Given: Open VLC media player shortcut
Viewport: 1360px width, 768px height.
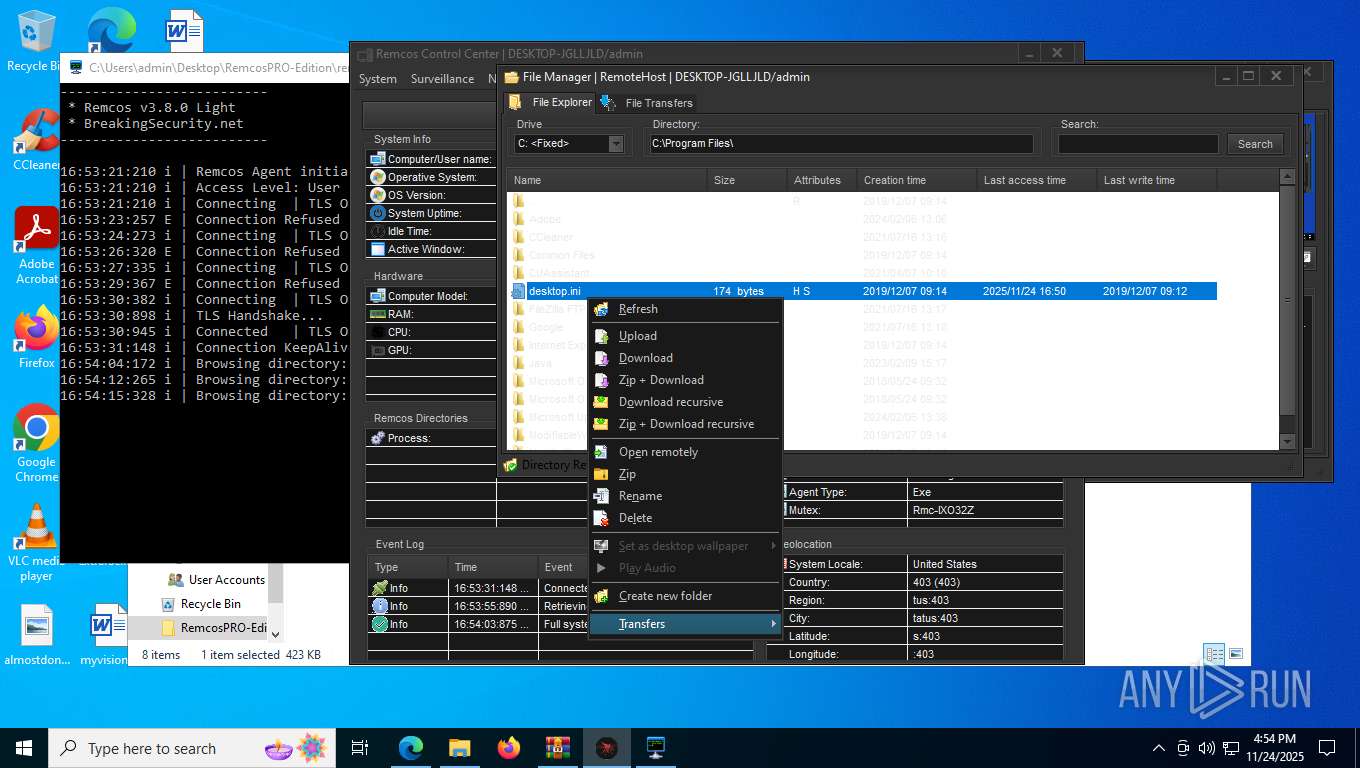Looking at the screenshot, I should tap(37, 543).
